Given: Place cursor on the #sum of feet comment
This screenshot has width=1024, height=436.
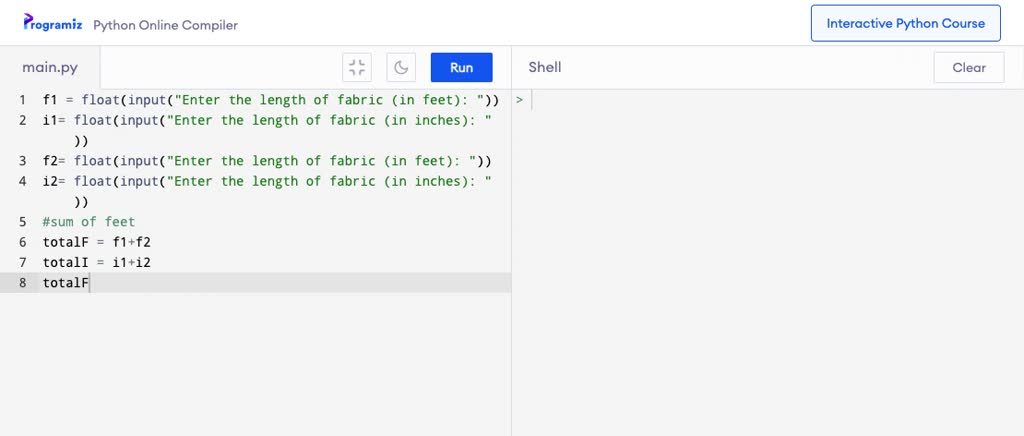Looking at the screenshot, I should coord(89,222).
